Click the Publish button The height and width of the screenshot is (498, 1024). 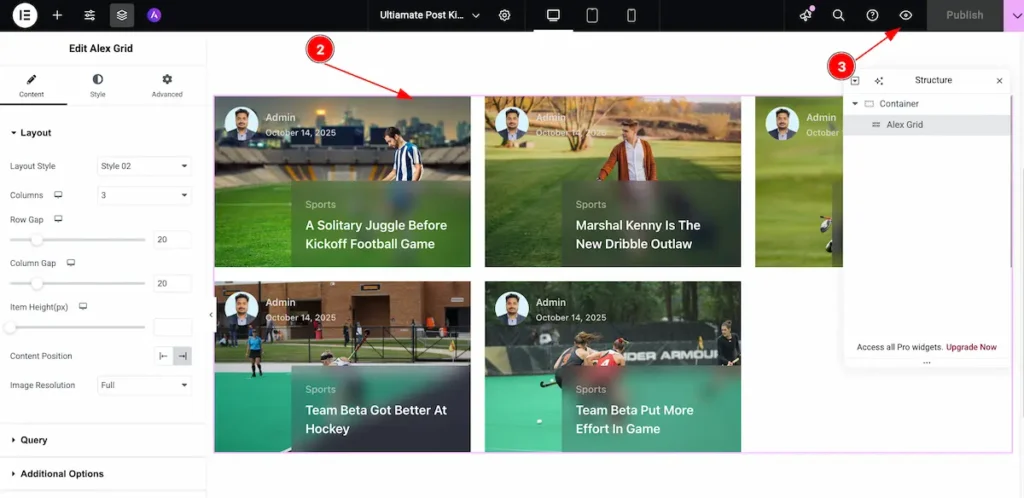click(x=964, y=16)
